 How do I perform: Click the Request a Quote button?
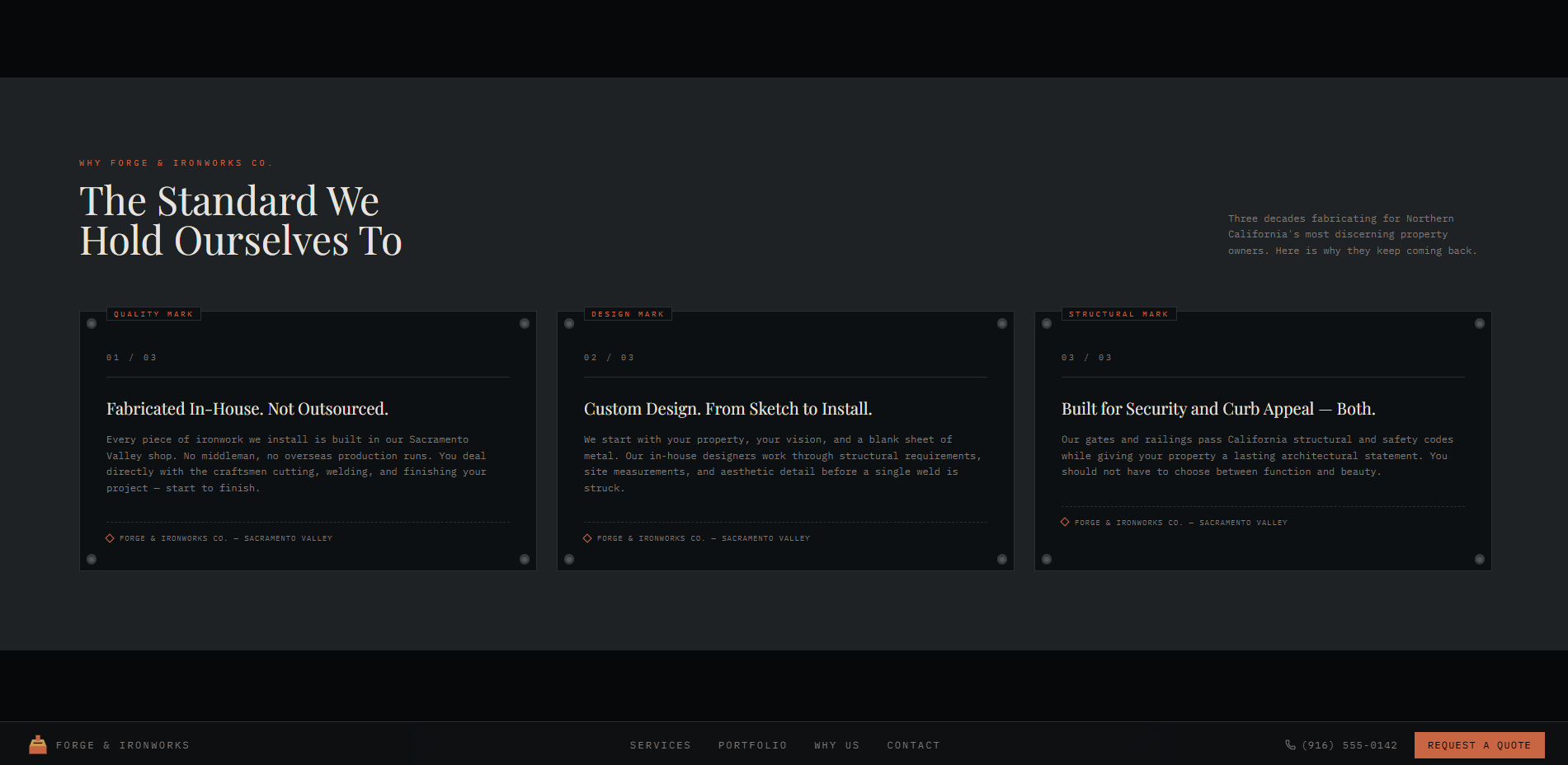[x=1479, y=745]
